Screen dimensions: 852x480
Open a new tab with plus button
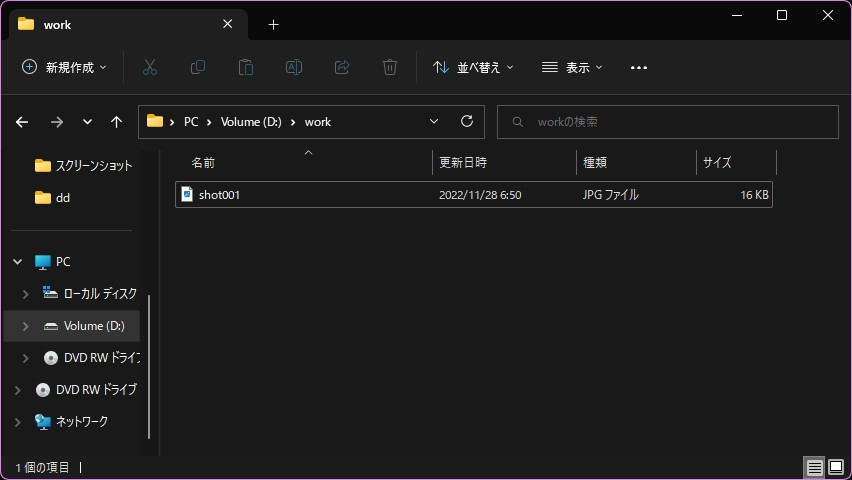(x=273, y=24)
